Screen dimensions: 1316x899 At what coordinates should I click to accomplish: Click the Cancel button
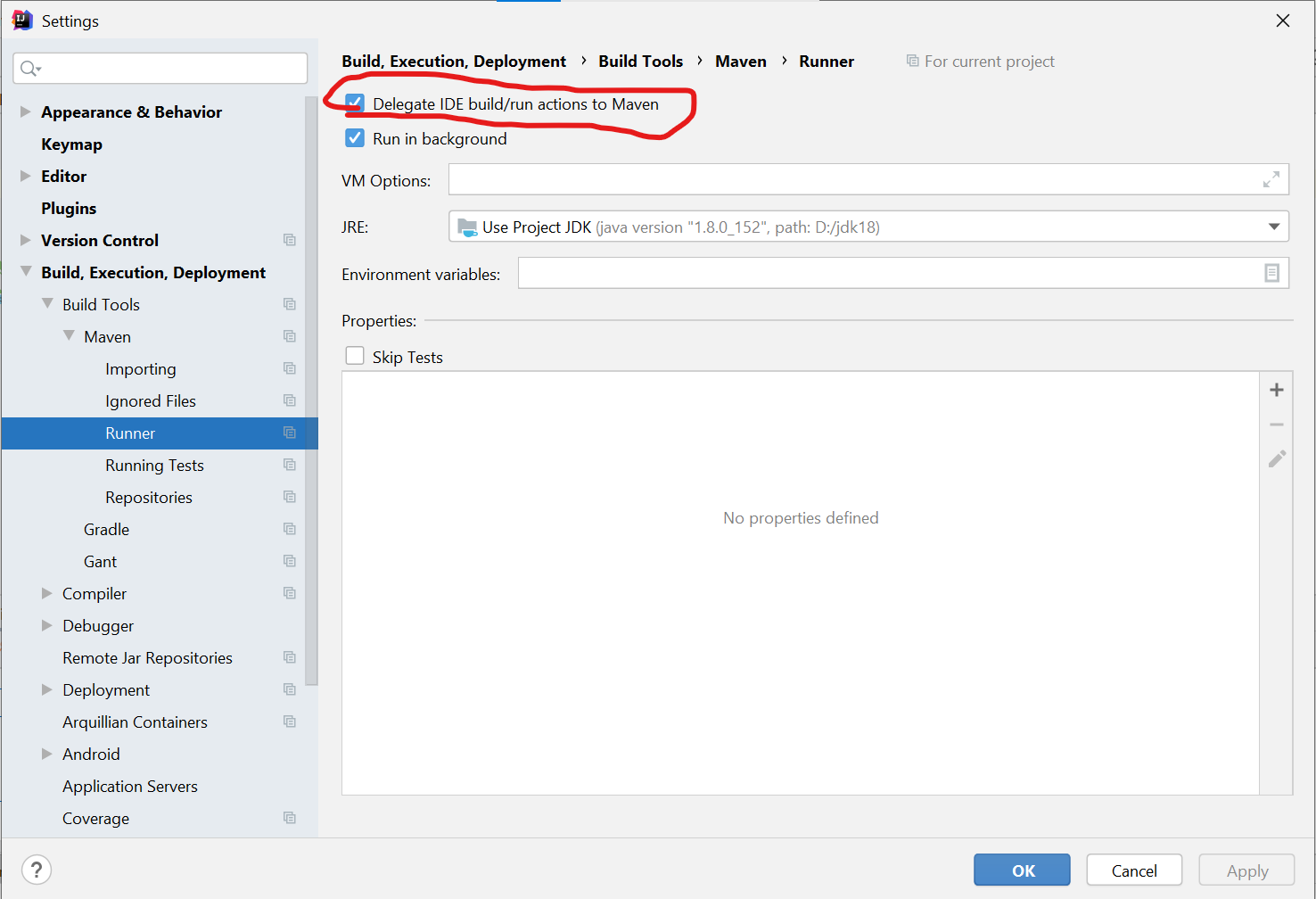1134,870
